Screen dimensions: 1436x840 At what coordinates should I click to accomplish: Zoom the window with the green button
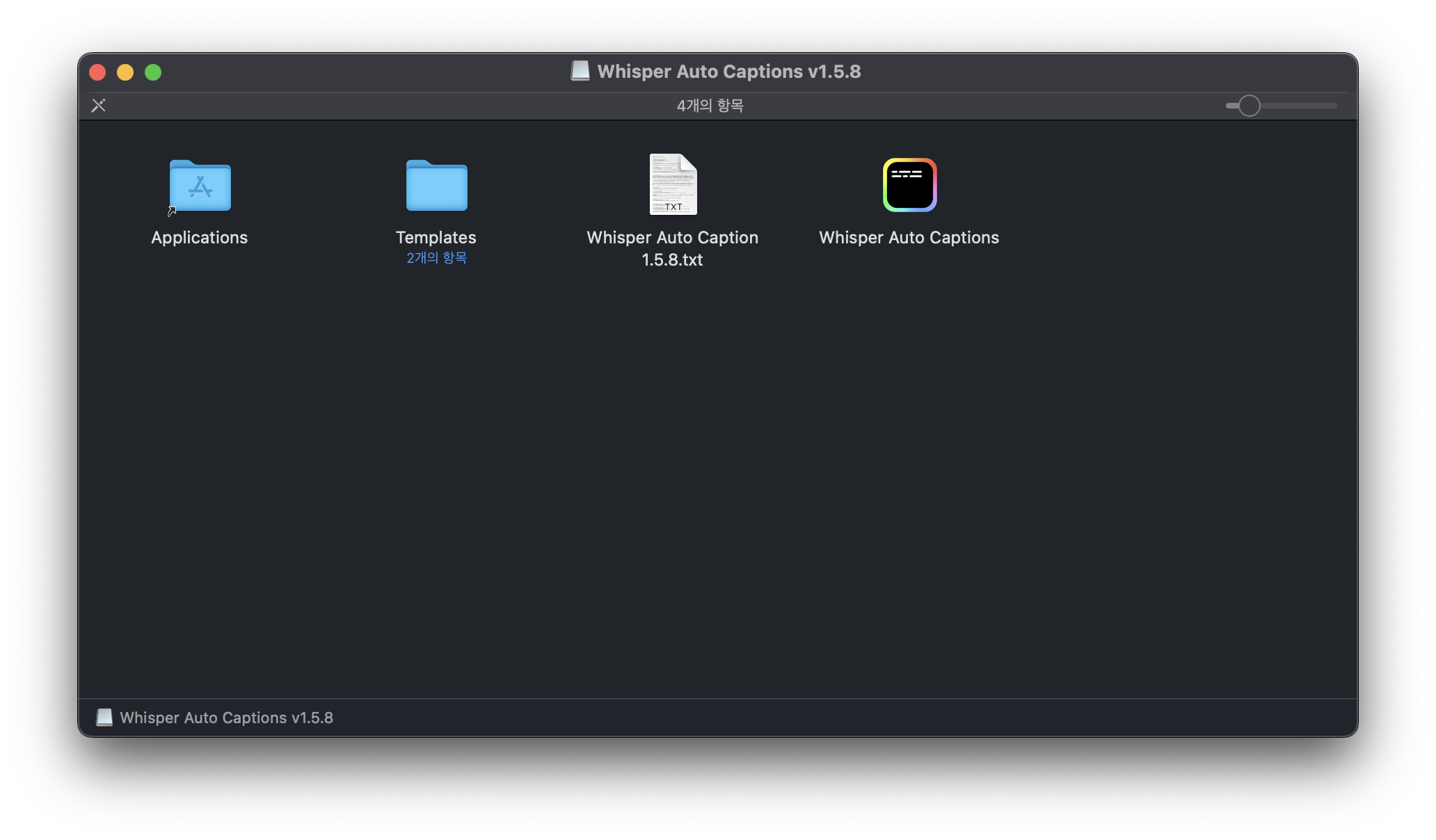click(x=153, y=72)
